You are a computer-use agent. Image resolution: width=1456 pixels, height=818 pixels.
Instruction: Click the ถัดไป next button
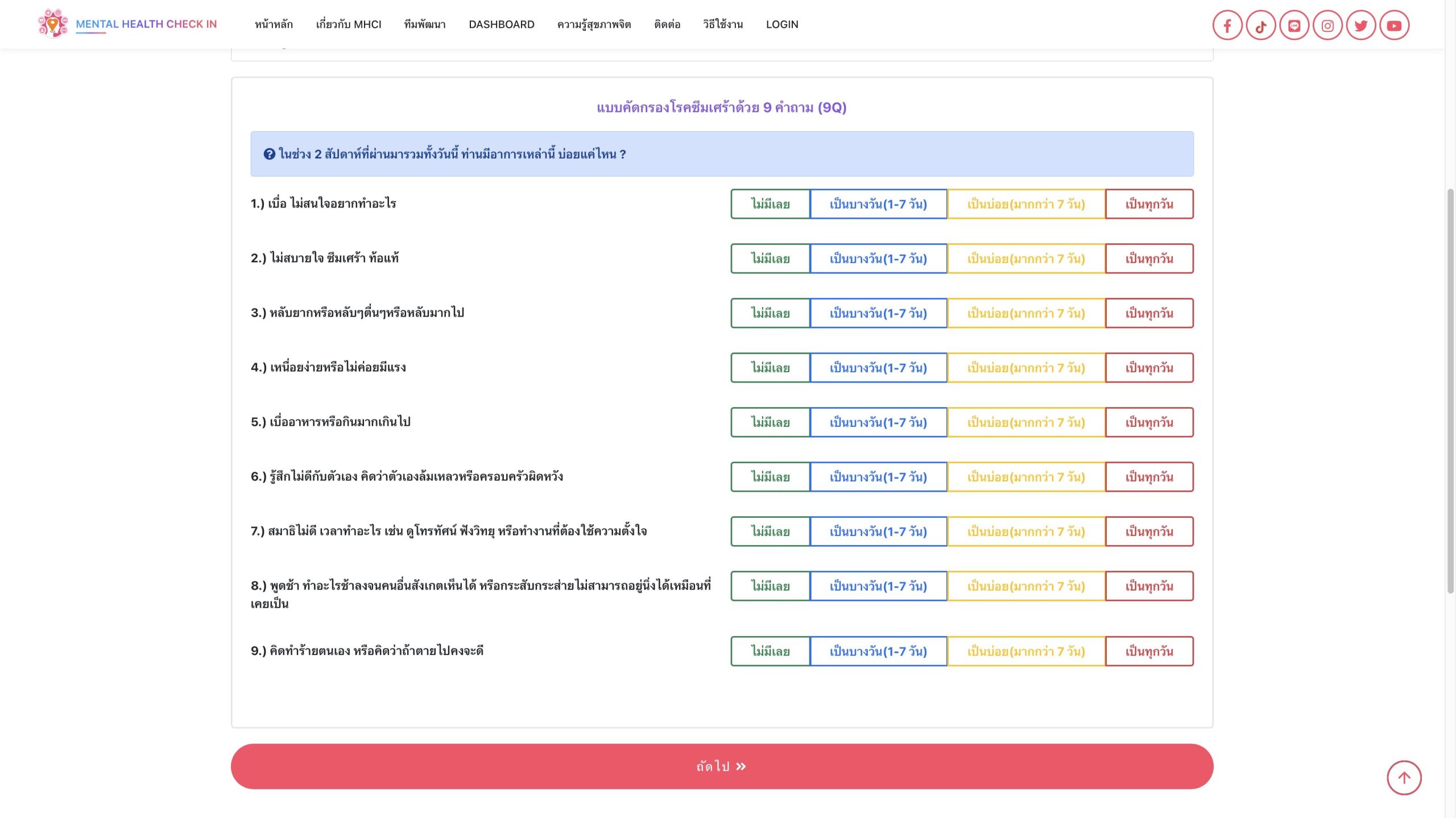point(722,766)
